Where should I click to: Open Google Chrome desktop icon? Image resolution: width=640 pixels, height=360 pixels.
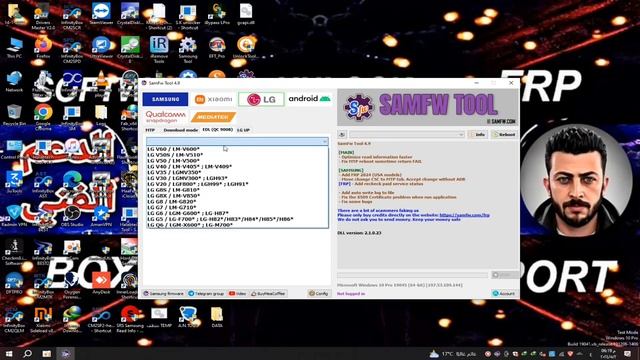pos(43,116)
